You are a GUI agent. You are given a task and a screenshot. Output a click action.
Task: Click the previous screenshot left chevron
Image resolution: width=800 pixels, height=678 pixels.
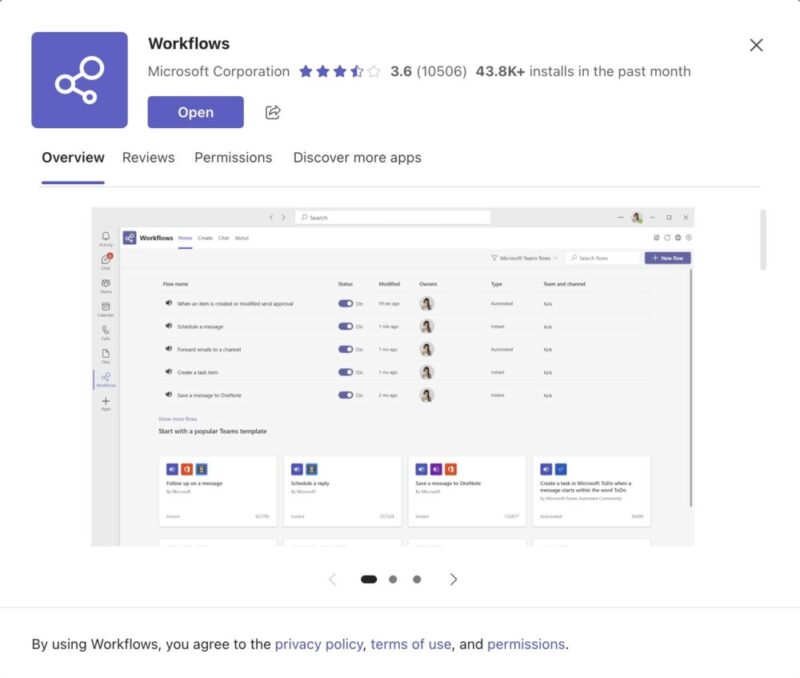[x=333, y=579]
